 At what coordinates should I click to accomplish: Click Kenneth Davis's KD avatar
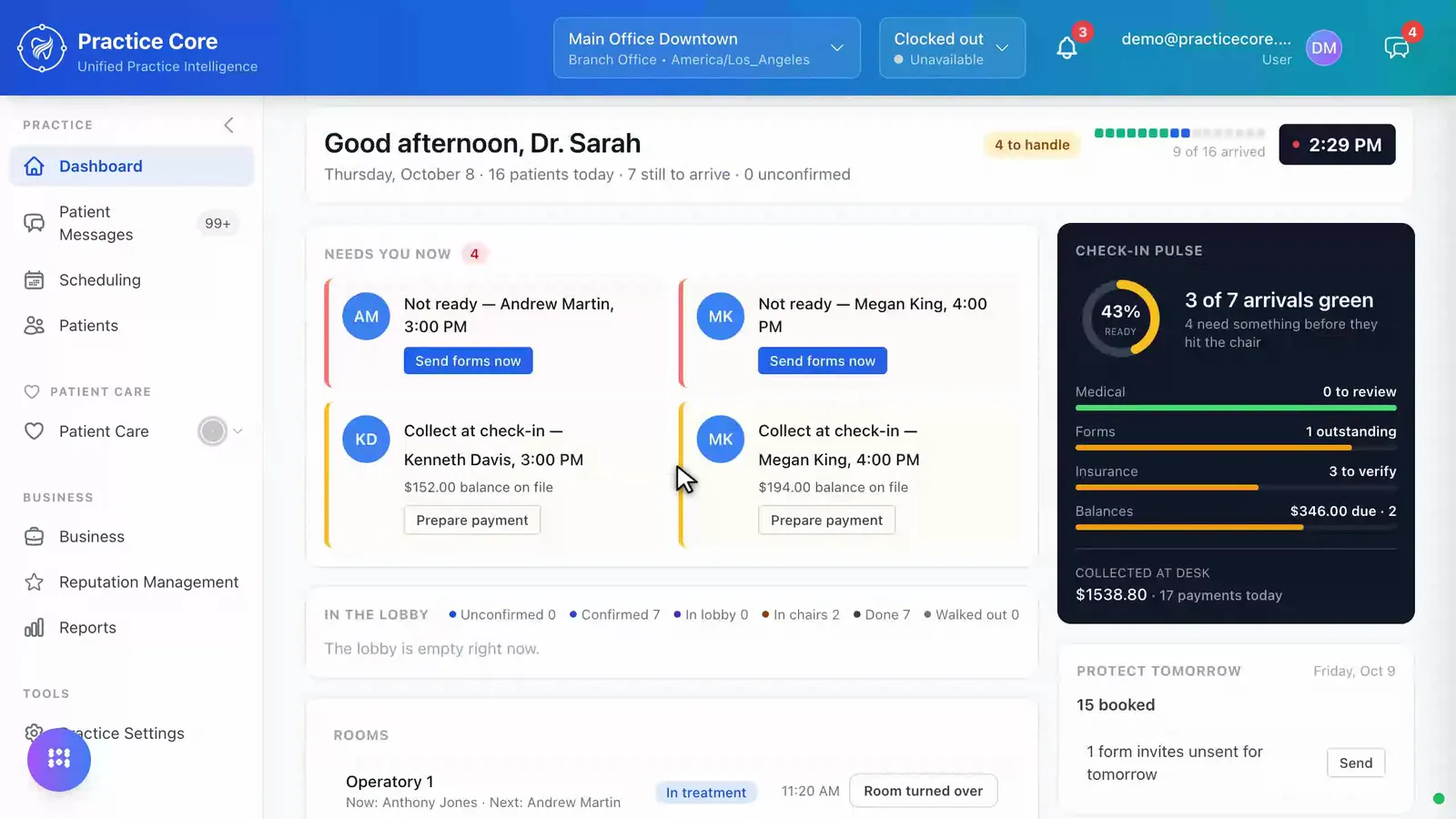(366, 440)
